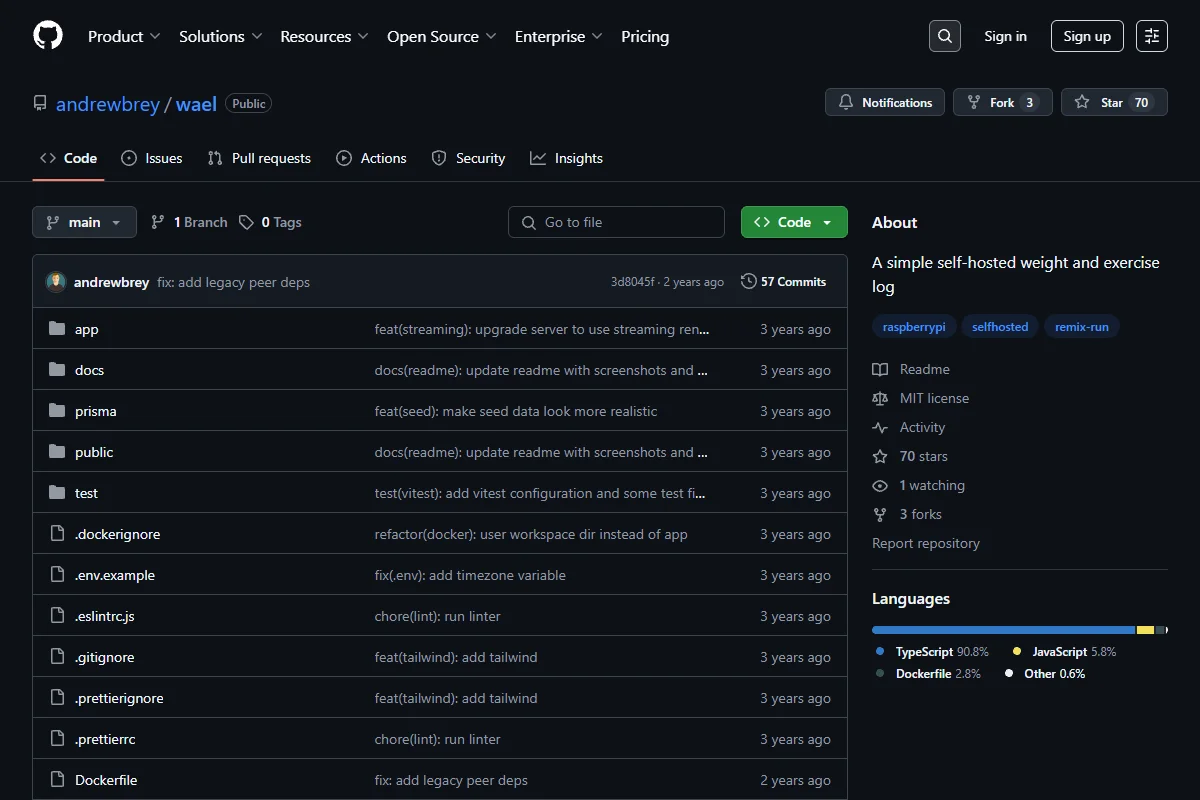Open the raspberrypi topic tag
Image resolution: width=1200 pixels, height=800 pixels.
[914, 327]
